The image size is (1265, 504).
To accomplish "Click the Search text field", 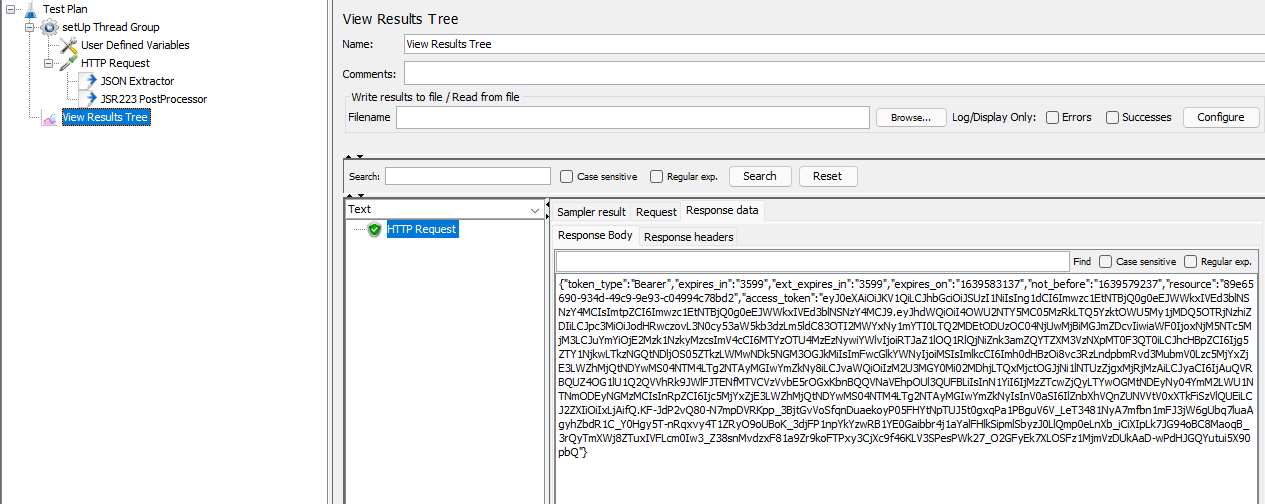I will 468,176.
